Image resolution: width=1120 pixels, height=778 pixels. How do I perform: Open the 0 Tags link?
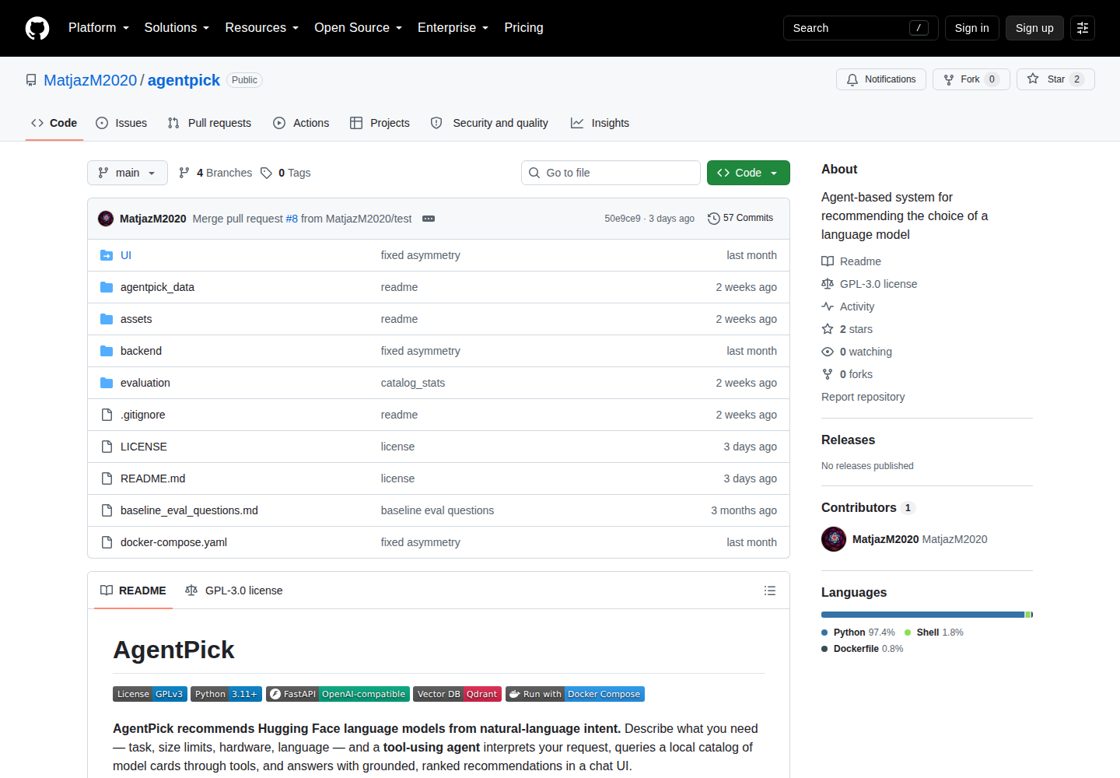[286, 173]
